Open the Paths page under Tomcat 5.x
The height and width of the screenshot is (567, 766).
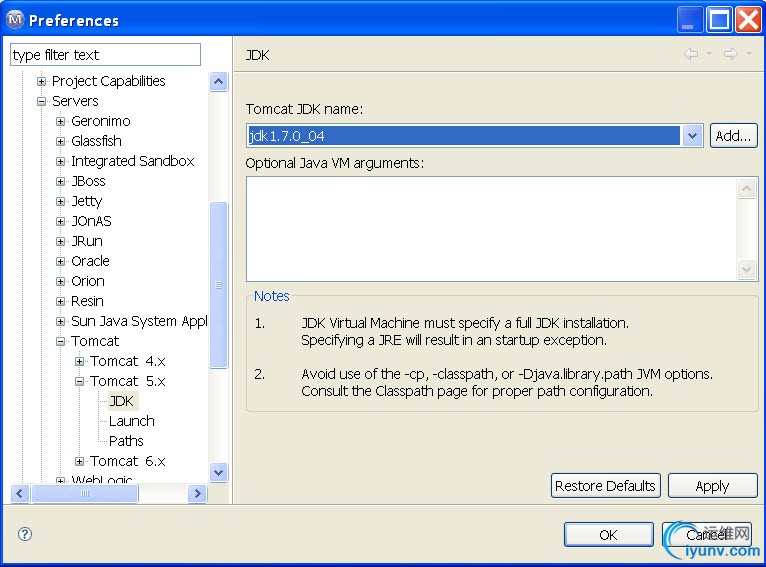pyautogui.click(x=126, y=441)
